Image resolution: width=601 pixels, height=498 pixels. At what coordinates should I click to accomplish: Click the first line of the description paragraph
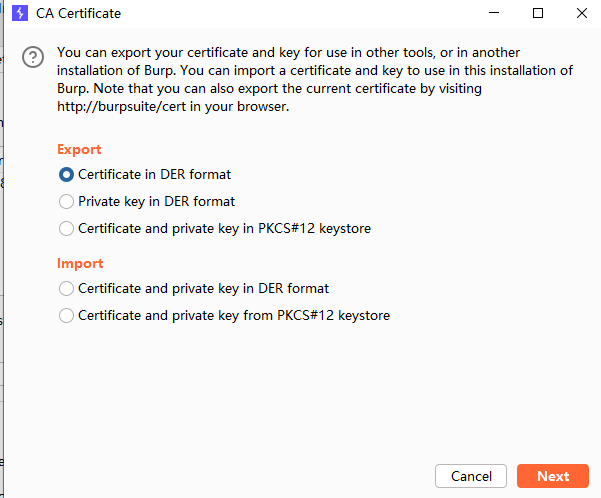(288, 52)
